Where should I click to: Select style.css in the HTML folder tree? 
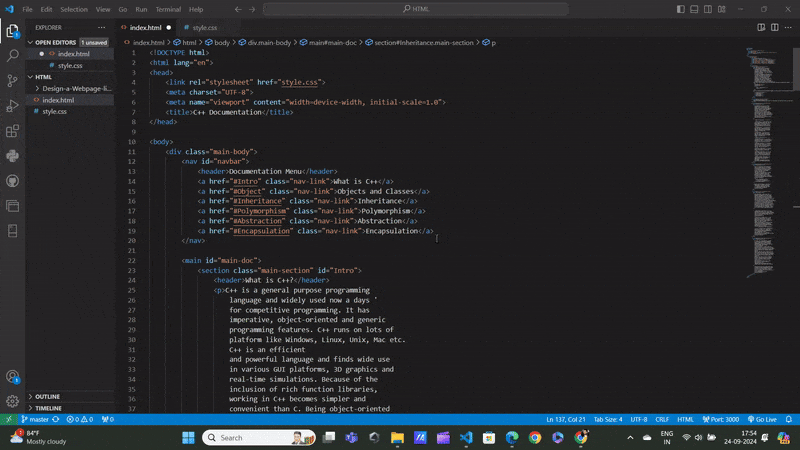[55, 111]
